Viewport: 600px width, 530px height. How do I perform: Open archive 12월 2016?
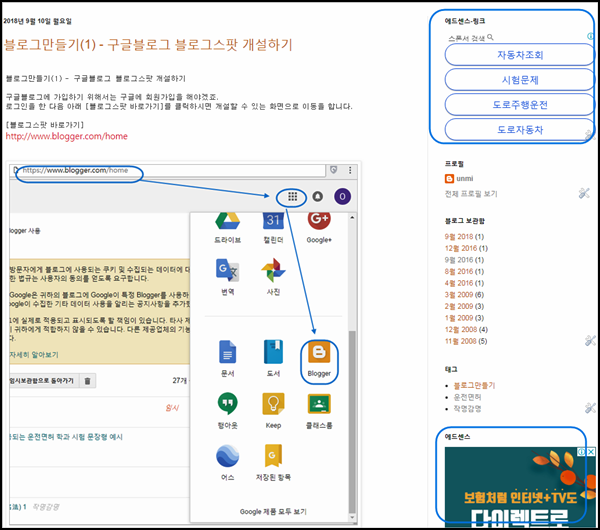pos(461,248)
